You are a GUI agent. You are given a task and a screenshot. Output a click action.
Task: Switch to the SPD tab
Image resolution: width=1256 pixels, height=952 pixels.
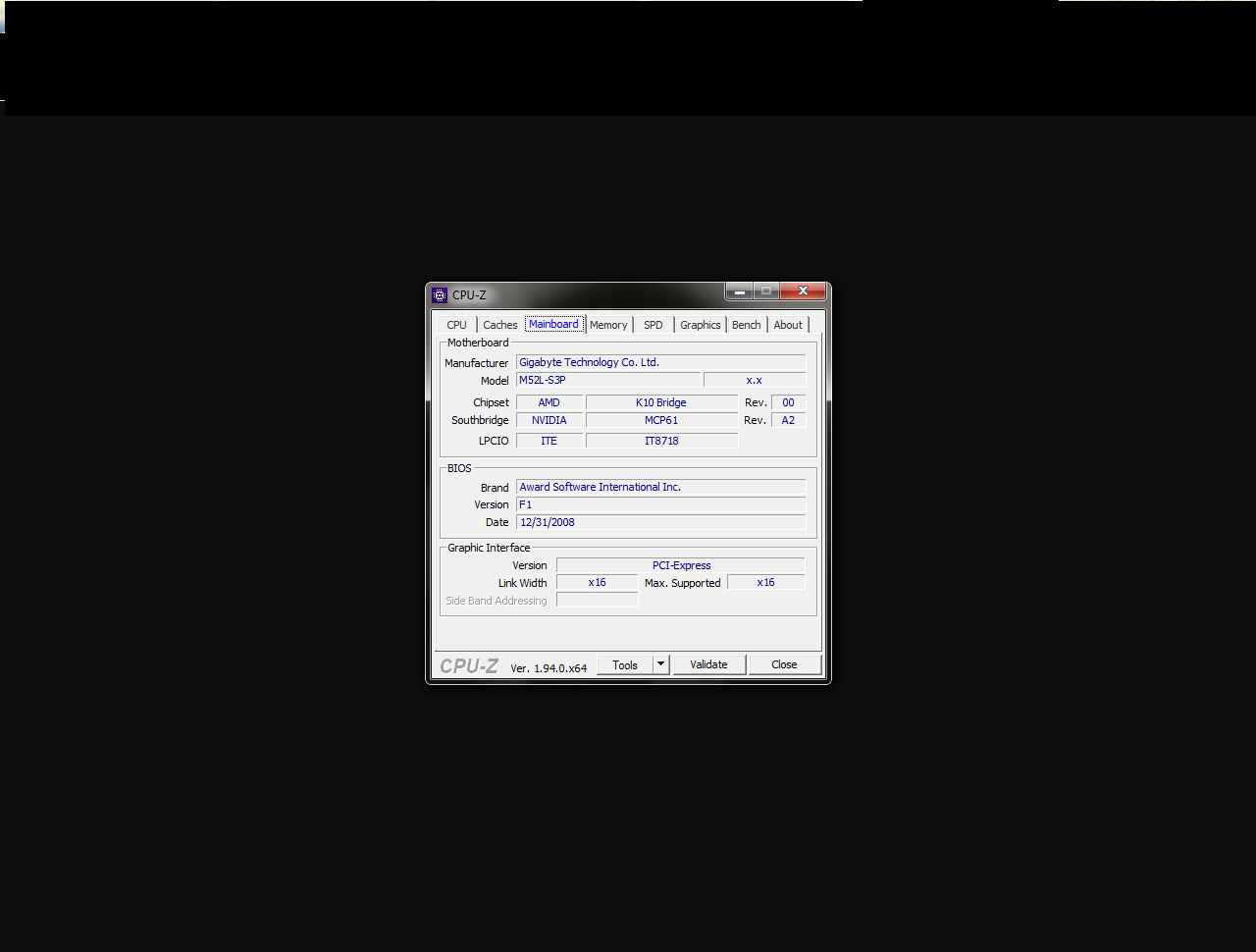click(654, 325)
